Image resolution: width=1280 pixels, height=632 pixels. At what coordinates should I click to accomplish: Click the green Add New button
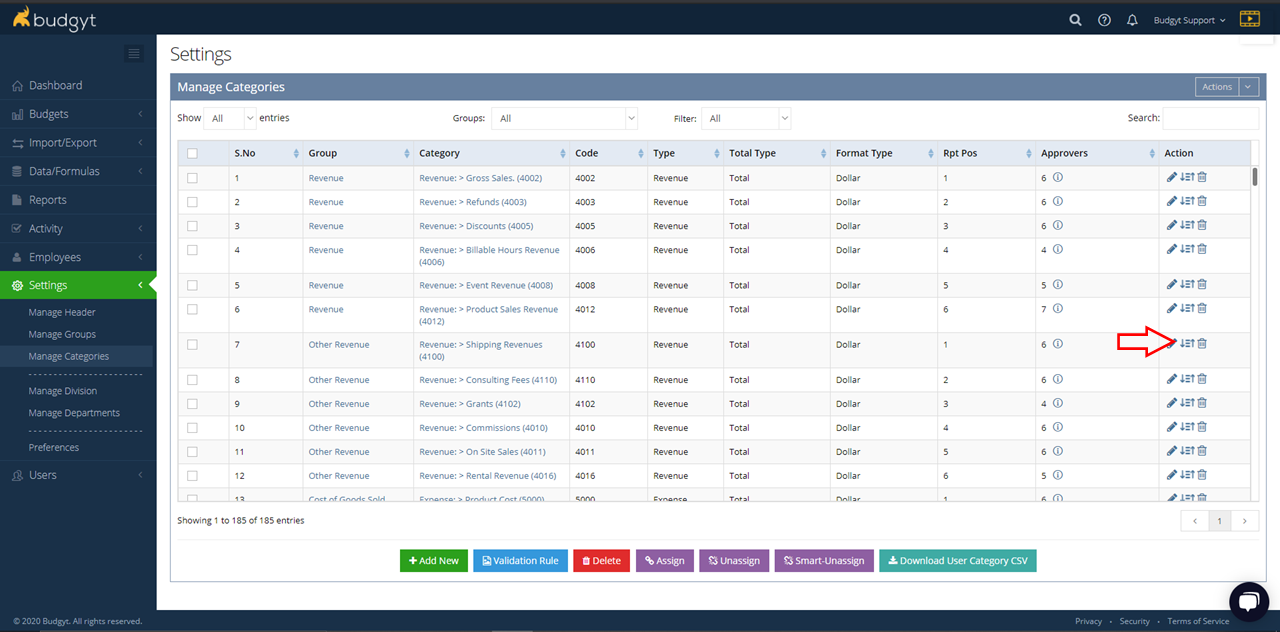point(434,561)
